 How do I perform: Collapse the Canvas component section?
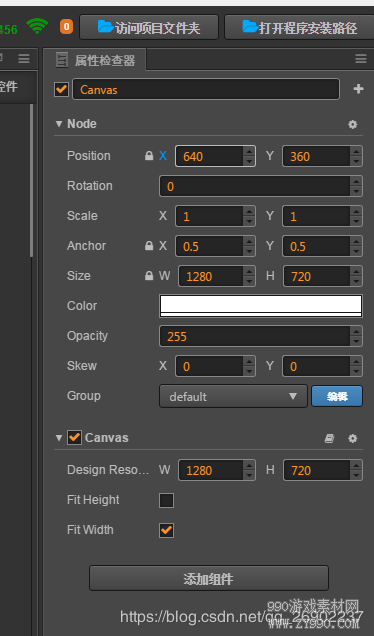(x=59, y=438)
